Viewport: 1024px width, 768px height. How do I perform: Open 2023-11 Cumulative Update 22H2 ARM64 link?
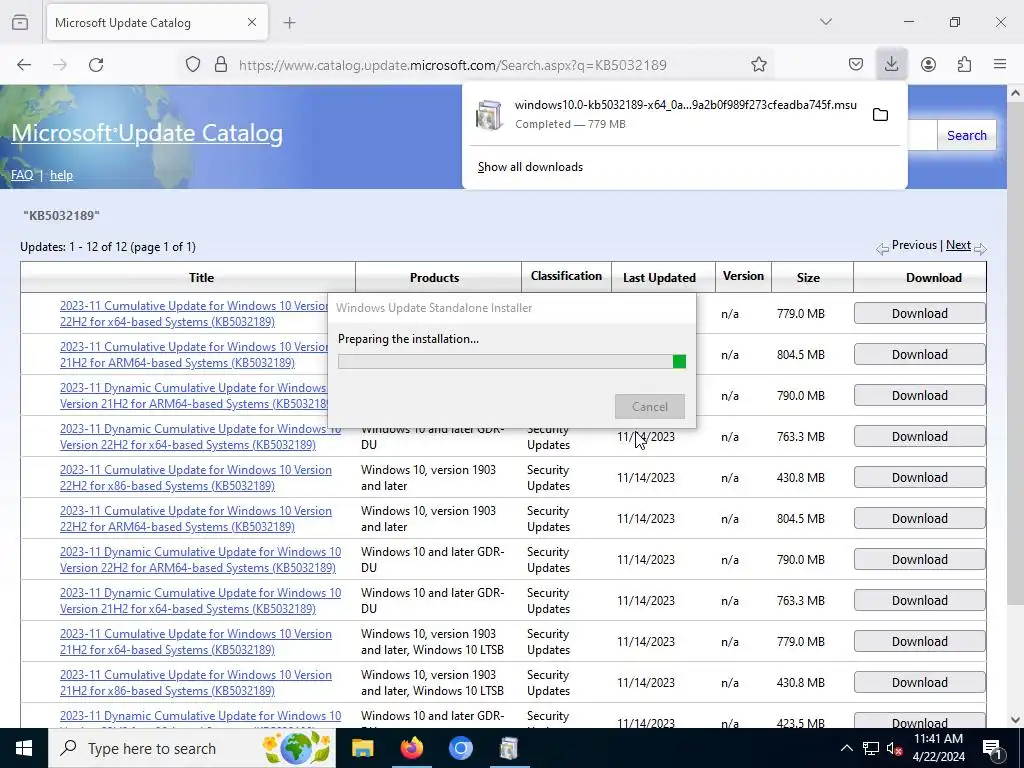click(196, 519)
